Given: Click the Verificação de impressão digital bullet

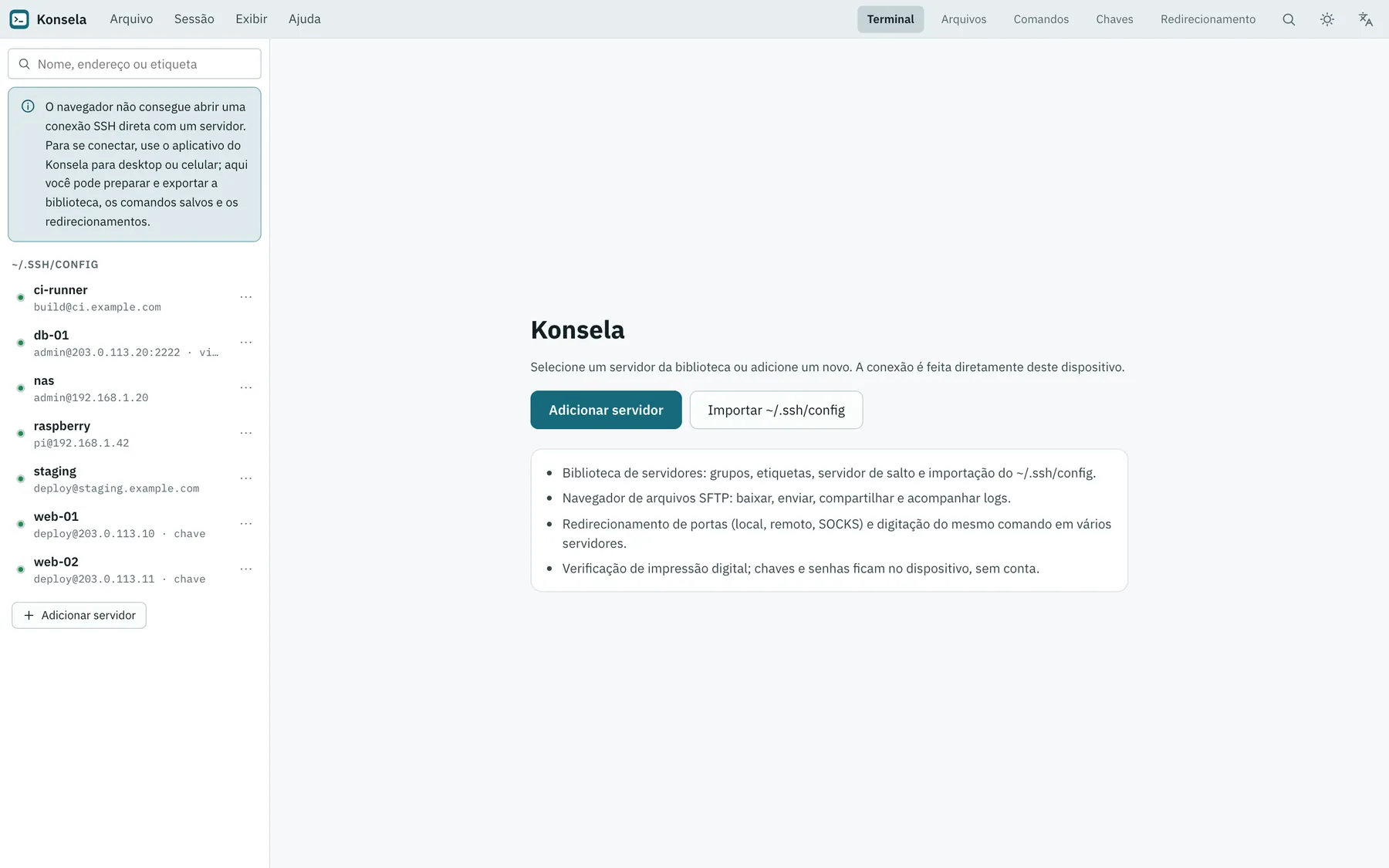Looking at the screenshot, I should tap(800, 569).
